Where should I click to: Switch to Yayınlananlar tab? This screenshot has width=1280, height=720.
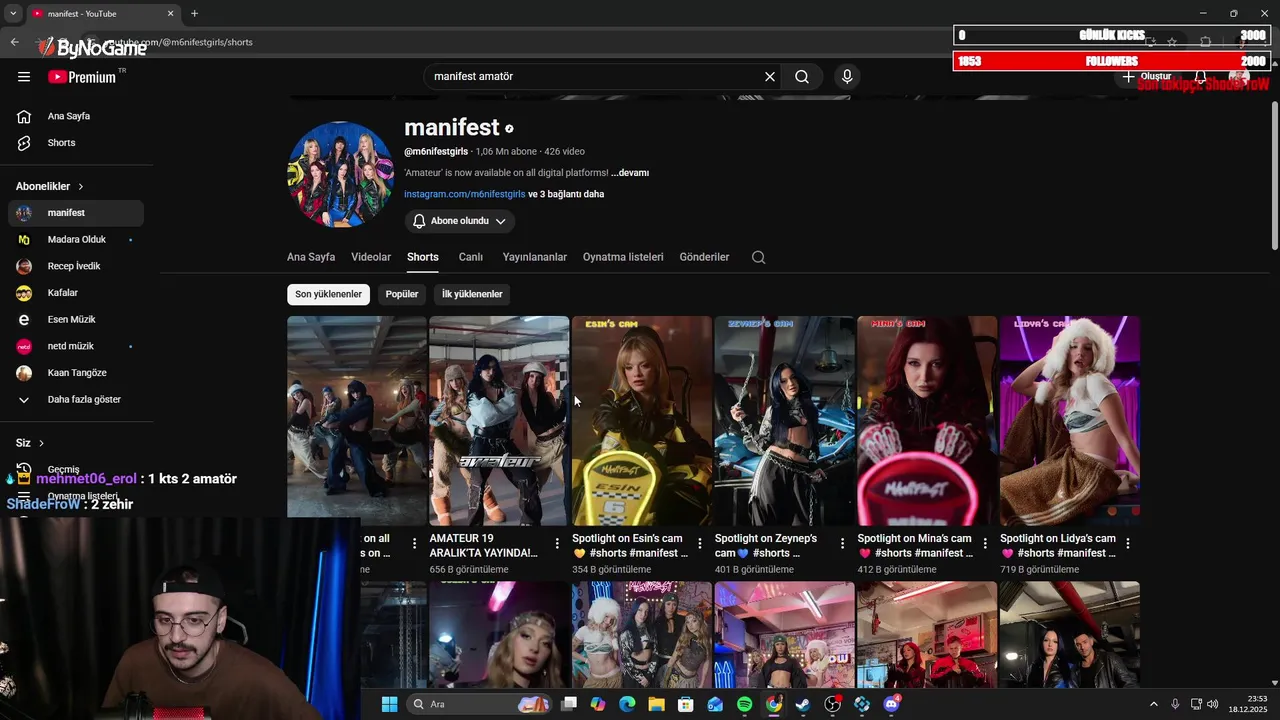(x=535, y=257)
